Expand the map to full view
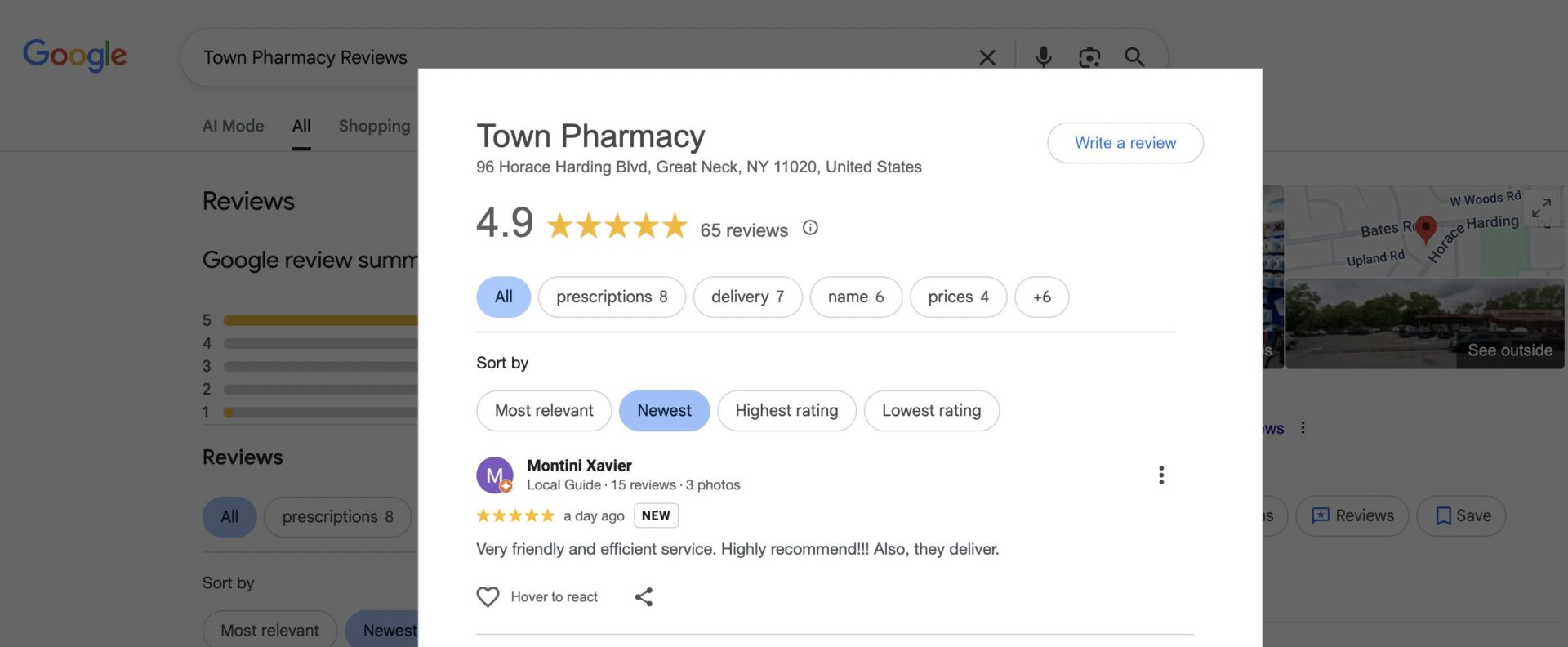Screen dimensions: 1568x647 pyautogui.click(x=1540, y=208)
